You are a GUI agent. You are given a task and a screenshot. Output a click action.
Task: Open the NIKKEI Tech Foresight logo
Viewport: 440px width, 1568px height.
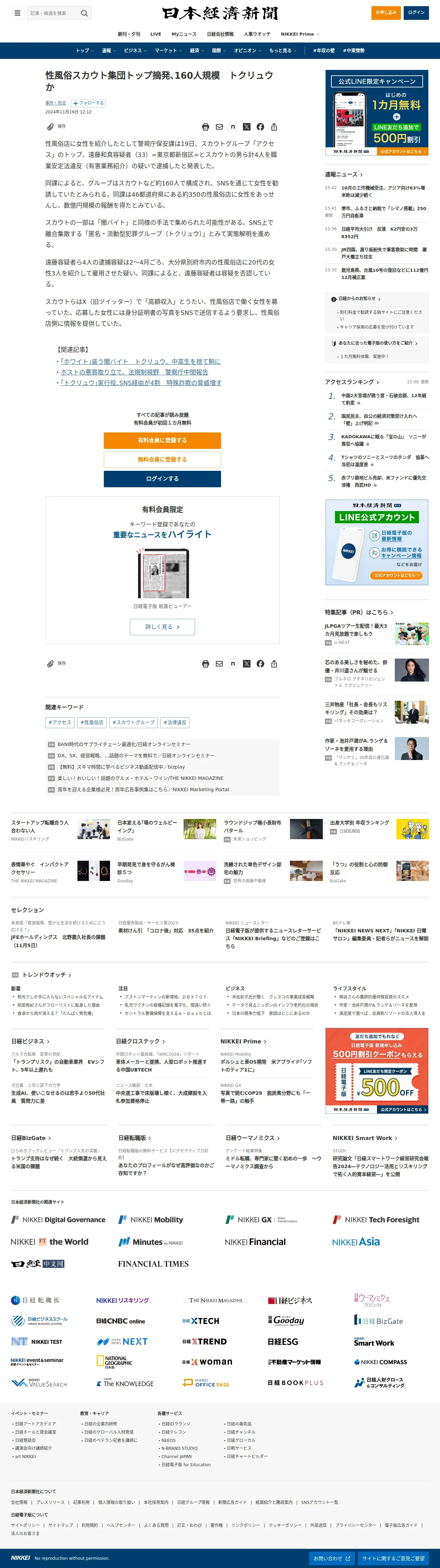(x=376, y=1220)
